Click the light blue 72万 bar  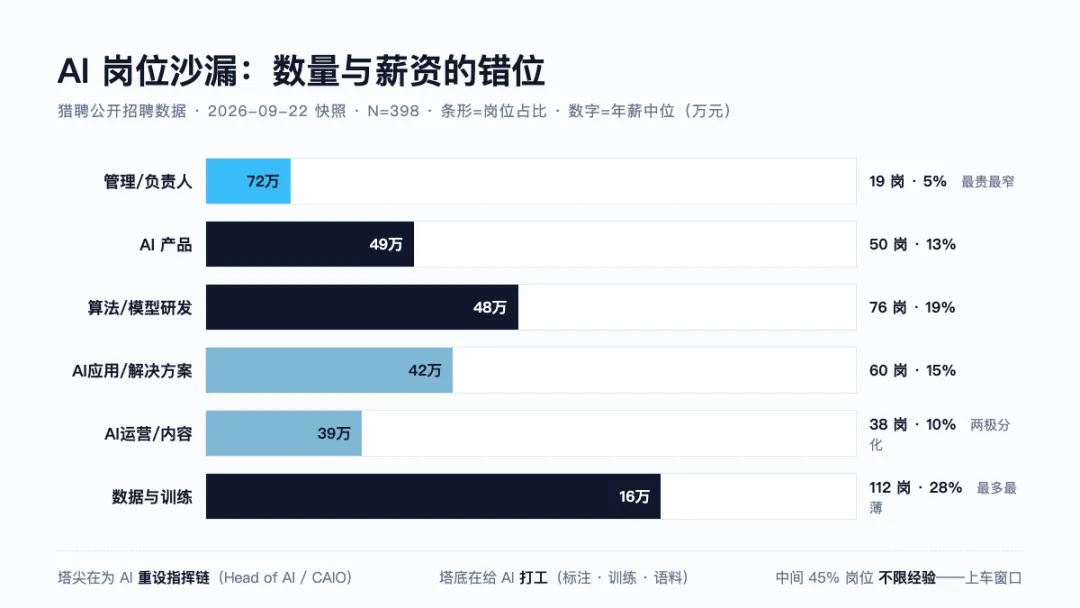(248, 181)
